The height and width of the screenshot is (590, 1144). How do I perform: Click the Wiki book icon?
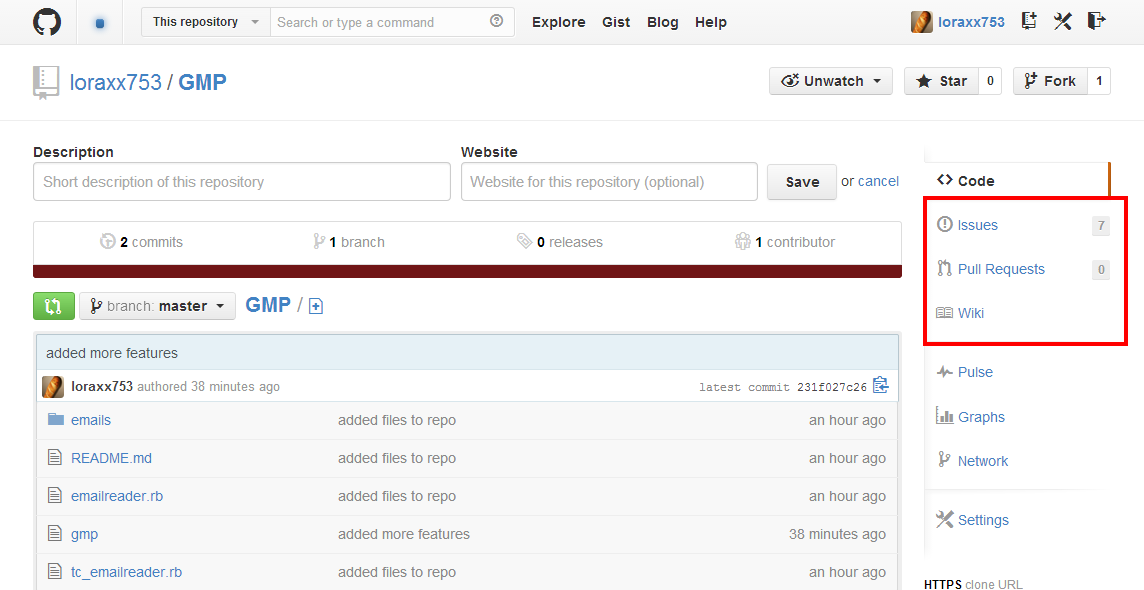pos(945,313)
